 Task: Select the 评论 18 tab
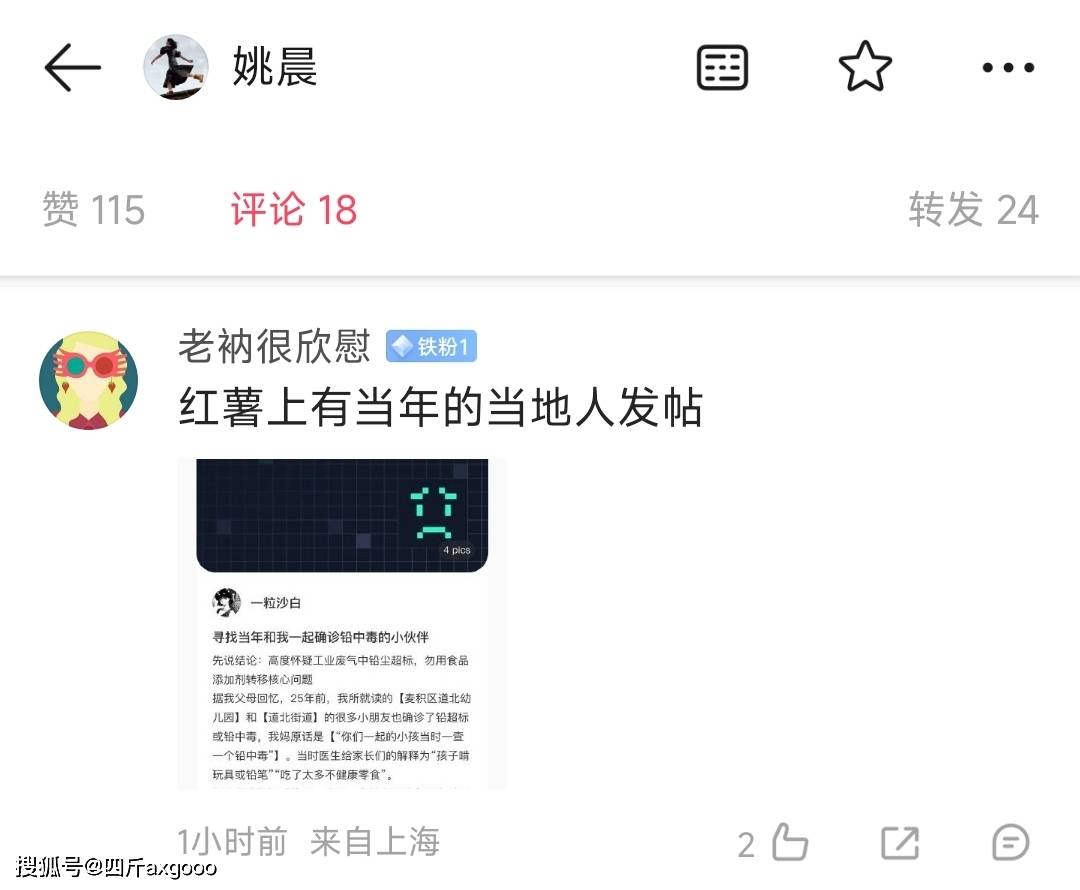tap(294, 209)
